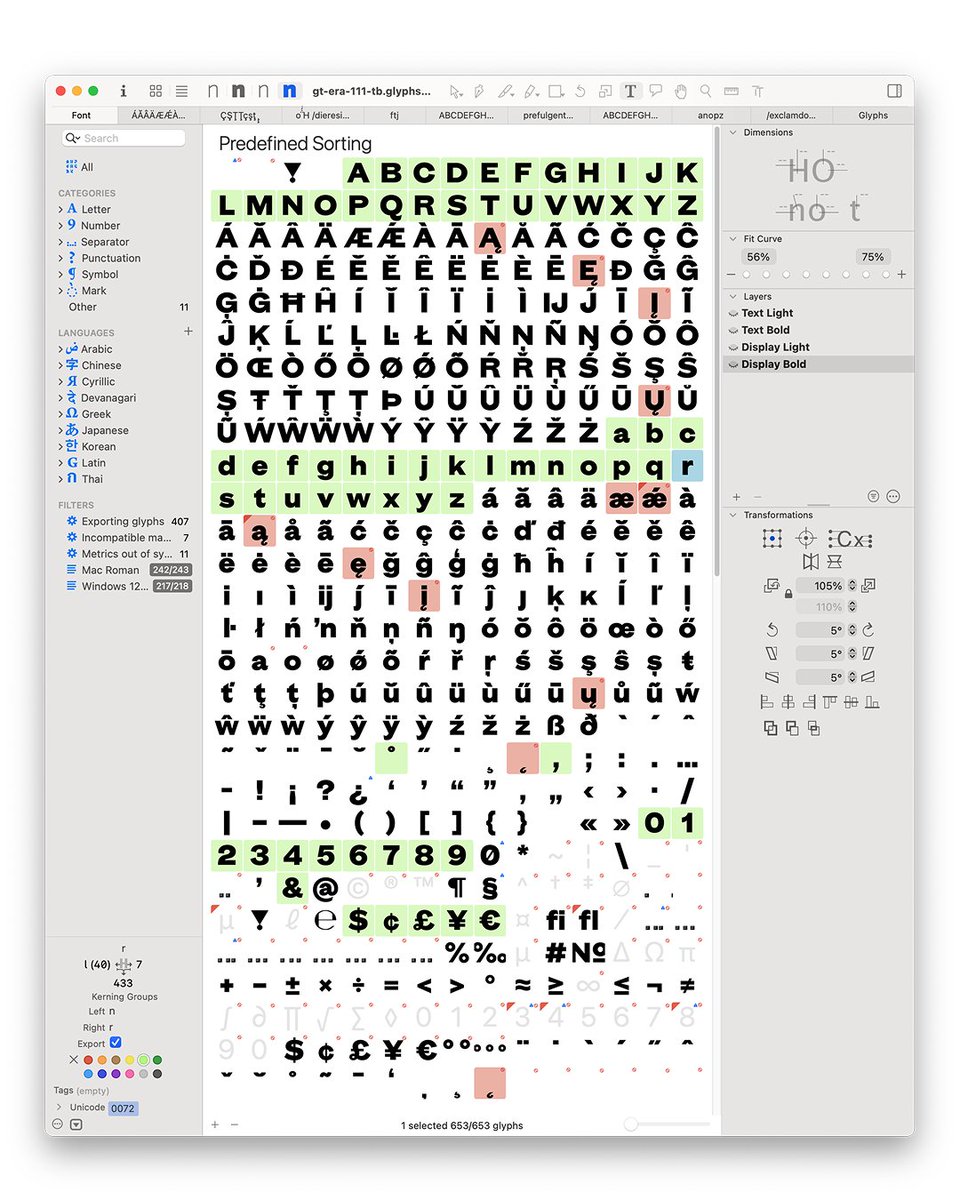Open the ftj tab

coord(395,115)
